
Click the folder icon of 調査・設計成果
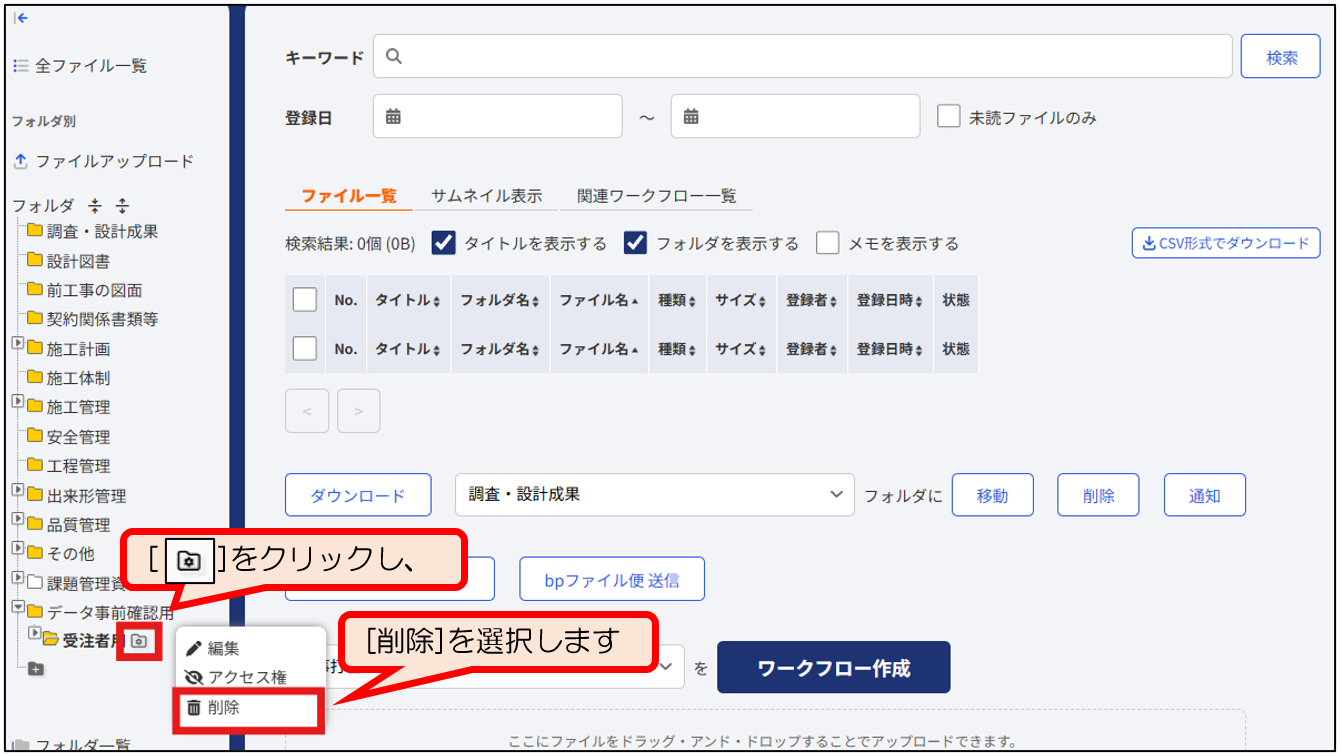tap(35, 231)
